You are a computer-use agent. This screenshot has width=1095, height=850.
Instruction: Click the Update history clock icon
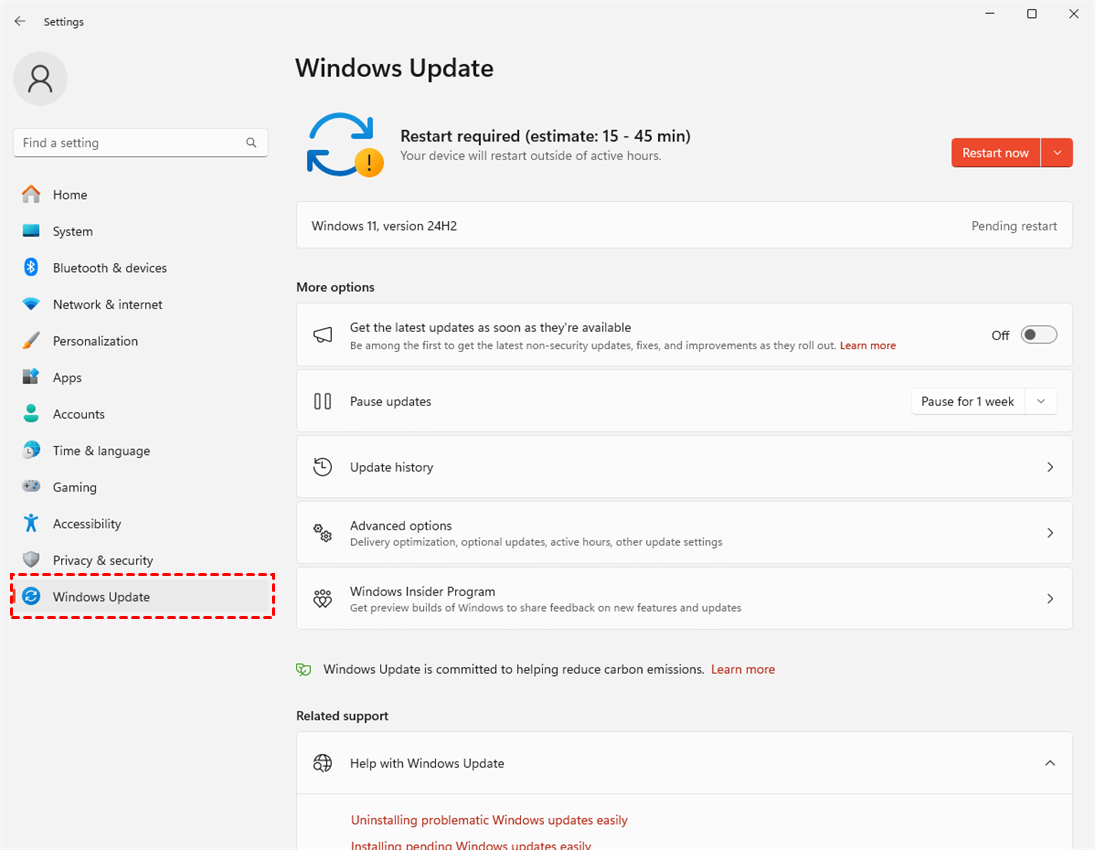click(x=322, y=467)
